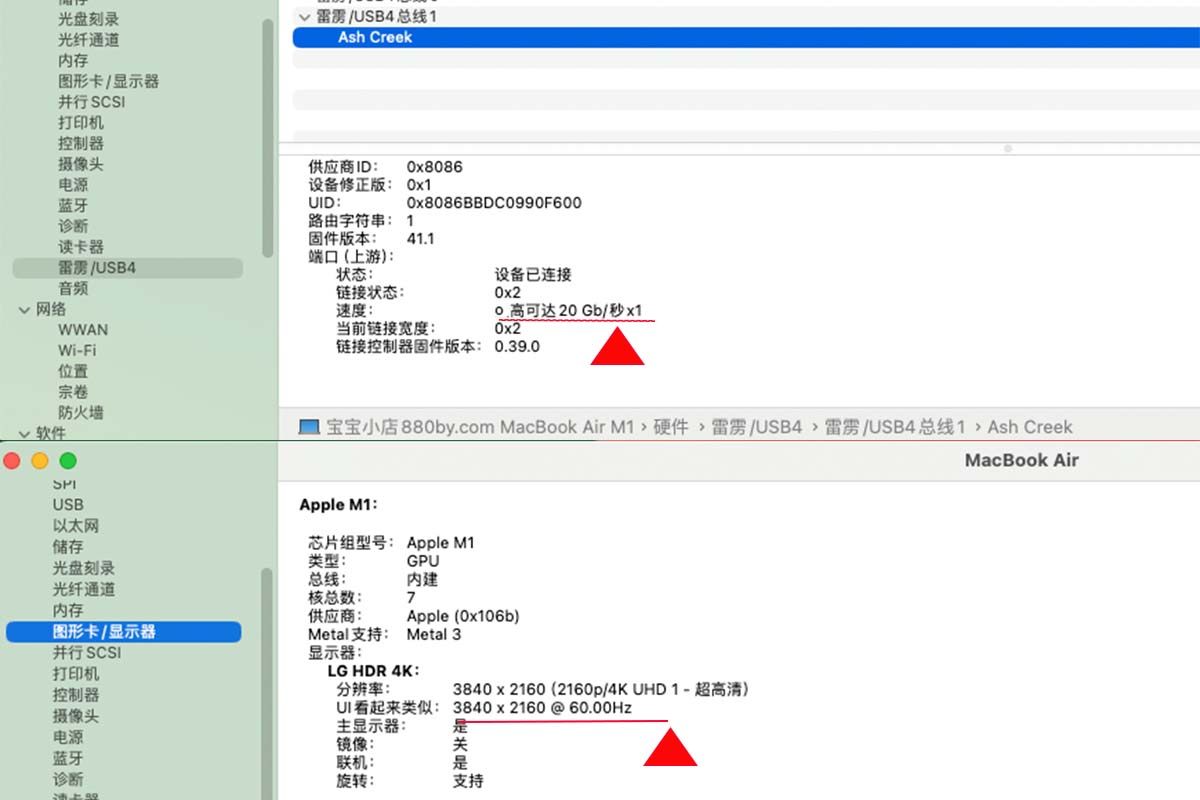Select 宗卷 under 网络
The width and height of the screenshot is (1200, 800).
(73, 391)
